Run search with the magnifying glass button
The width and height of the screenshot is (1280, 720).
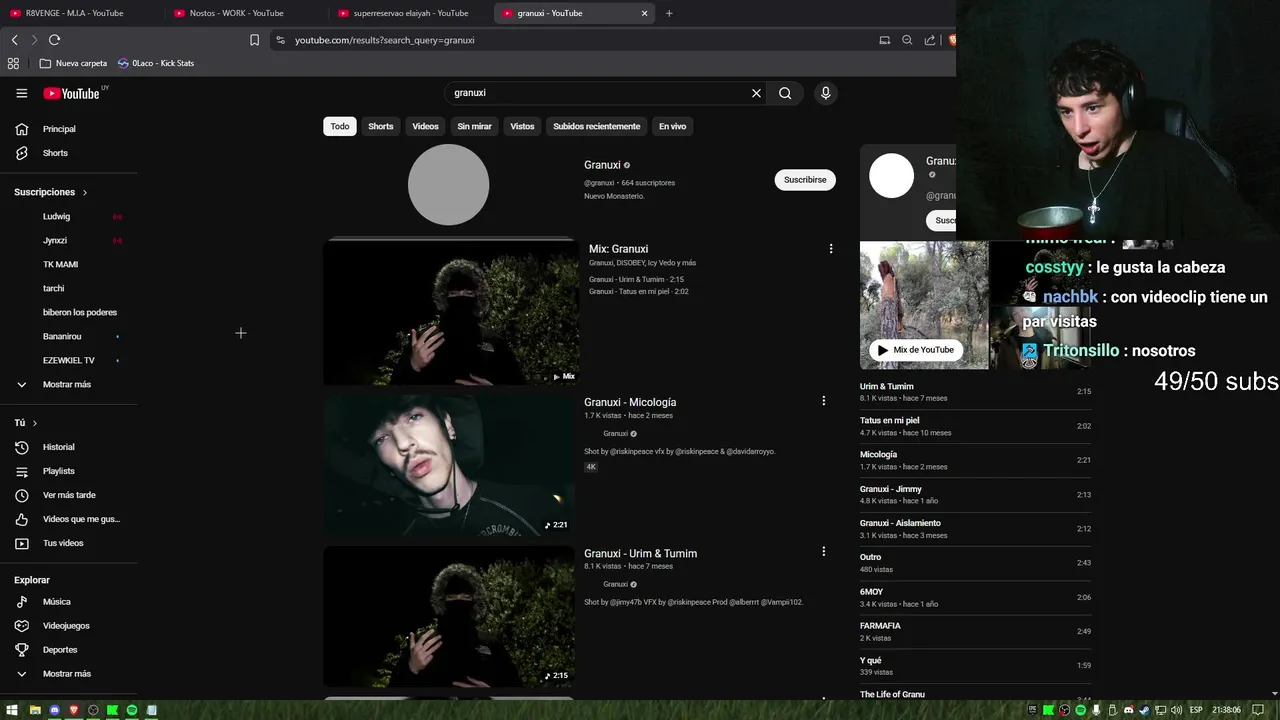pyautogui.click(x=785, y=93)
